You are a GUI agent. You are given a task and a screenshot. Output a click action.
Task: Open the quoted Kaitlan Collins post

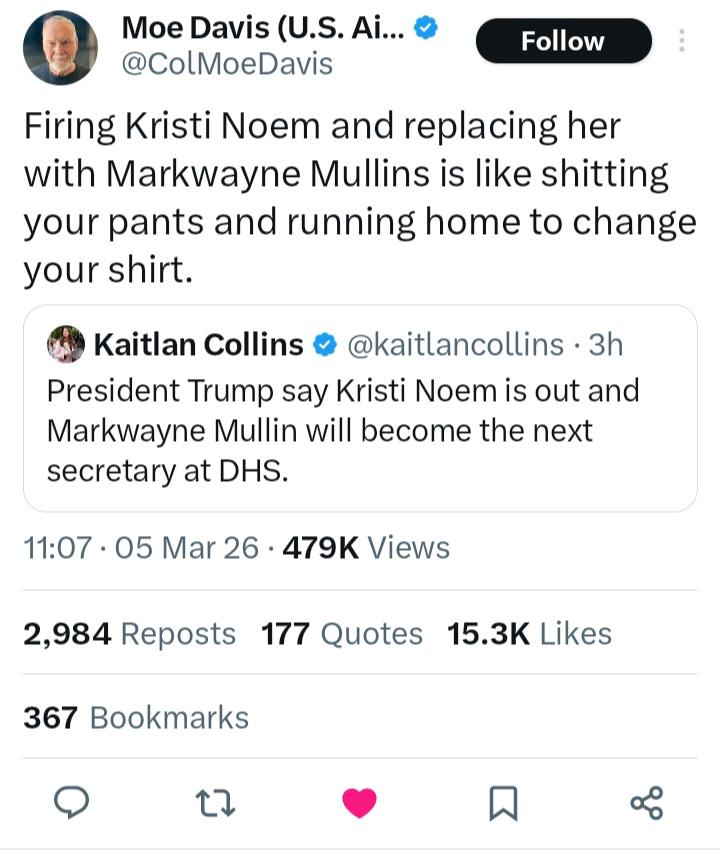pyautogui.click(x=360, y=430)
